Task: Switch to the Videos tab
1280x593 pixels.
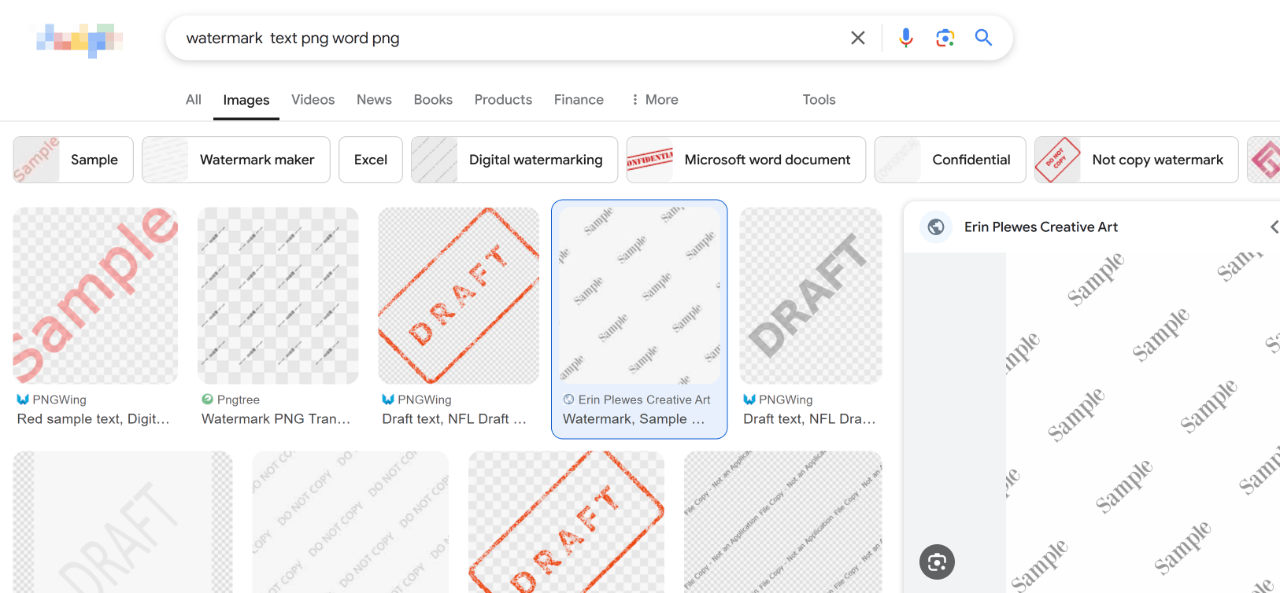Action: point(313,100)
